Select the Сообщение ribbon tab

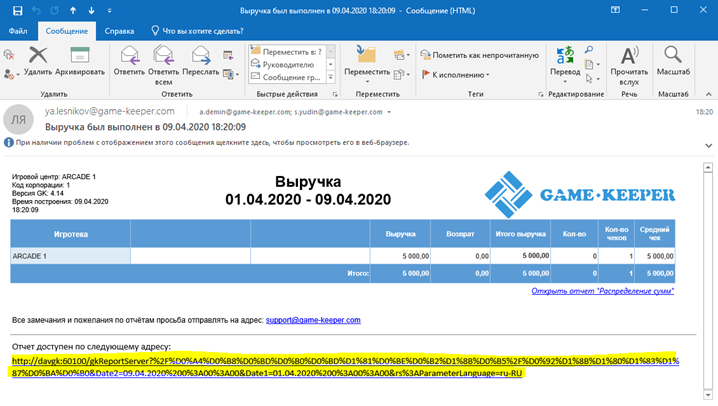67,31
